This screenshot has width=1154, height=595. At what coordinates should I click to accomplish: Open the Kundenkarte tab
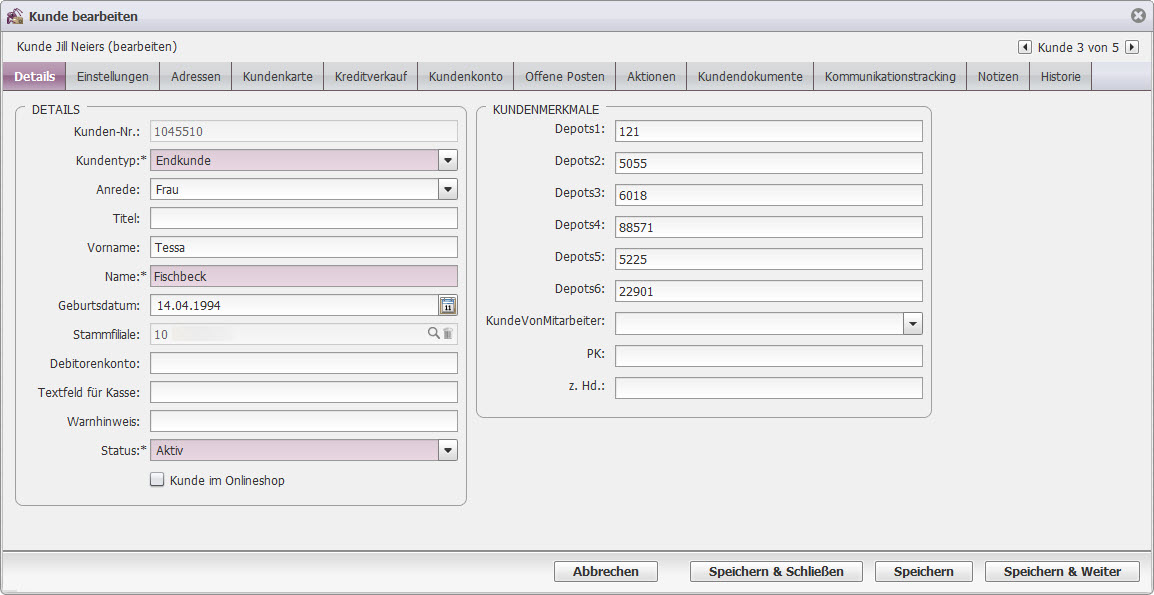[x=277, y=77]
